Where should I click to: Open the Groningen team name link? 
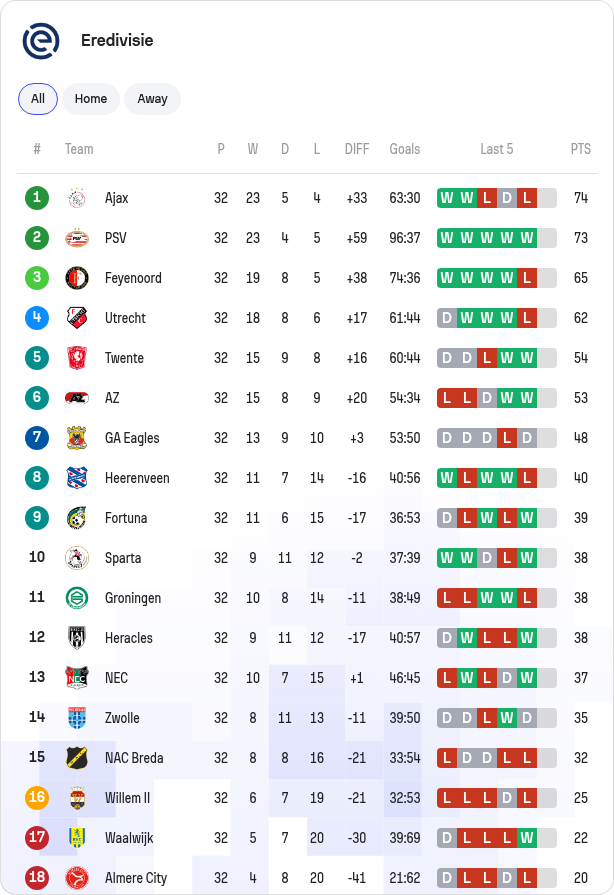133,598
